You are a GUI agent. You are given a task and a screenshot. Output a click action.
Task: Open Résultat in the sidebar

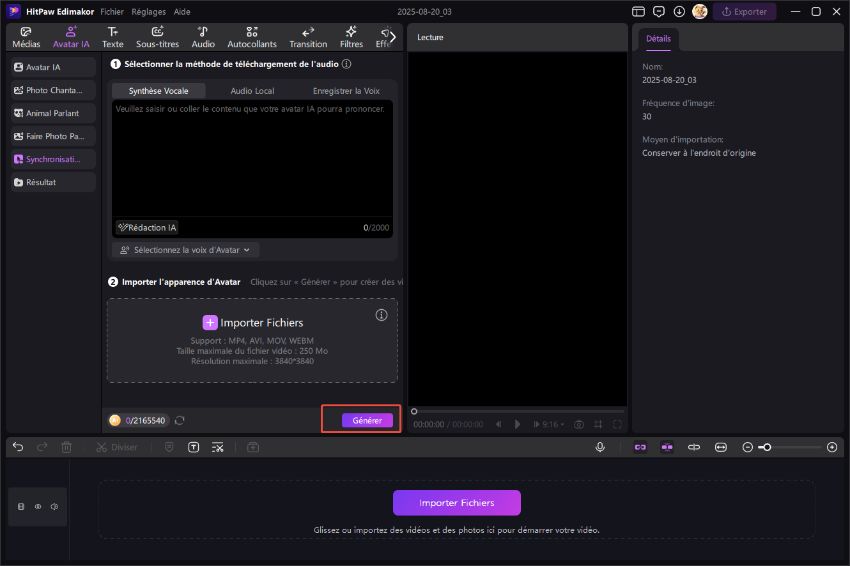[x=53, y=182]
